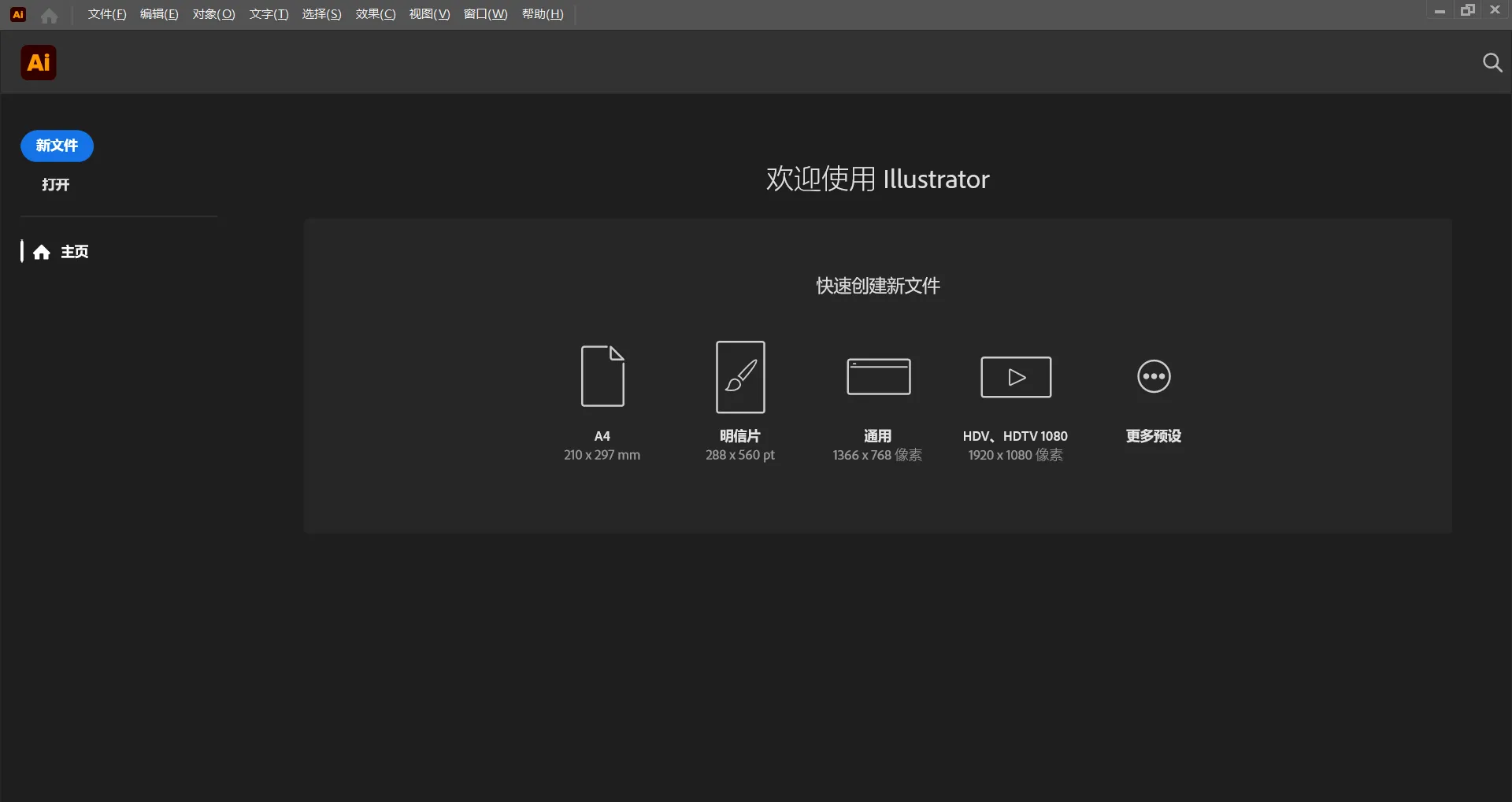Open the 选择(S) menu

[321, 13]
